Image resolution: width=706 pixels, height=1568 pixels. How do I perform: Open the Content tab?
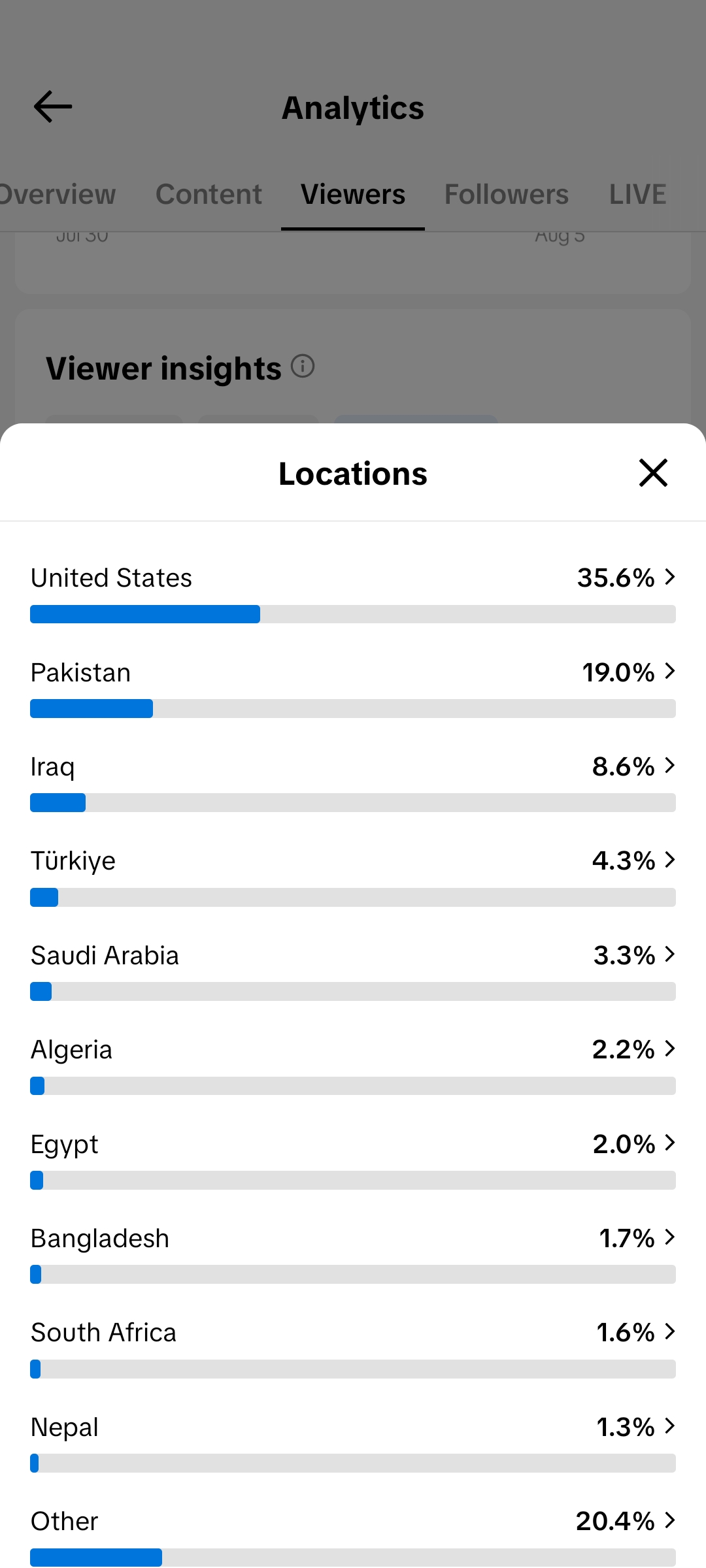pyautogui.click(x=209, y=195)
